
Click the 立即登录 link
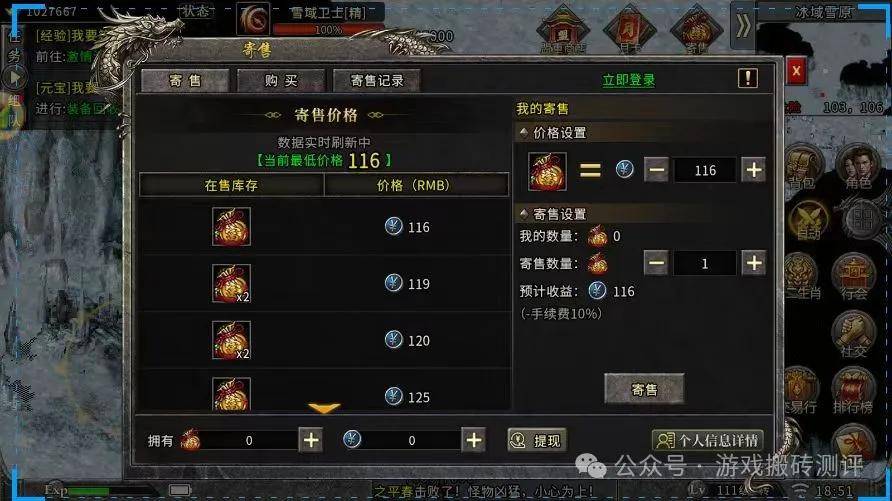(x=629, y=80)
